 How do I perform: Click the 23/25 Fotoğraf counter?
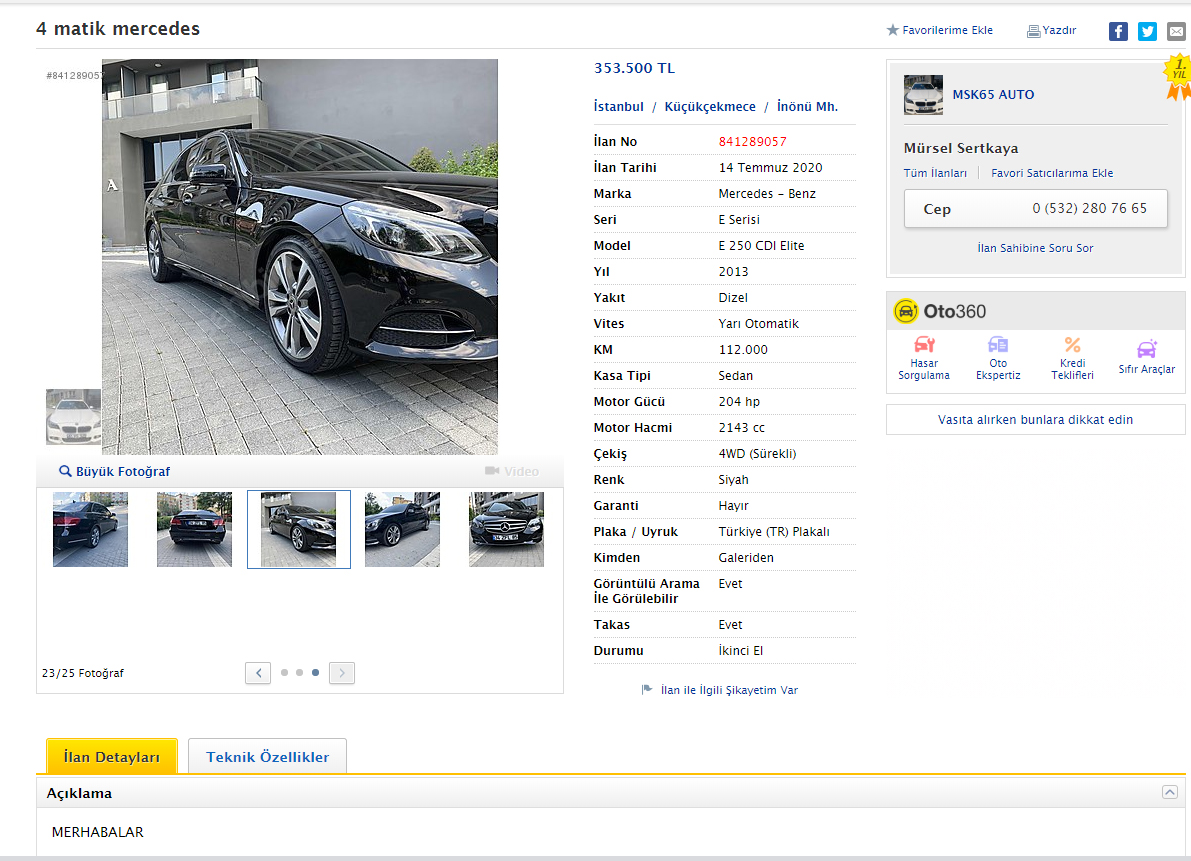83,673
